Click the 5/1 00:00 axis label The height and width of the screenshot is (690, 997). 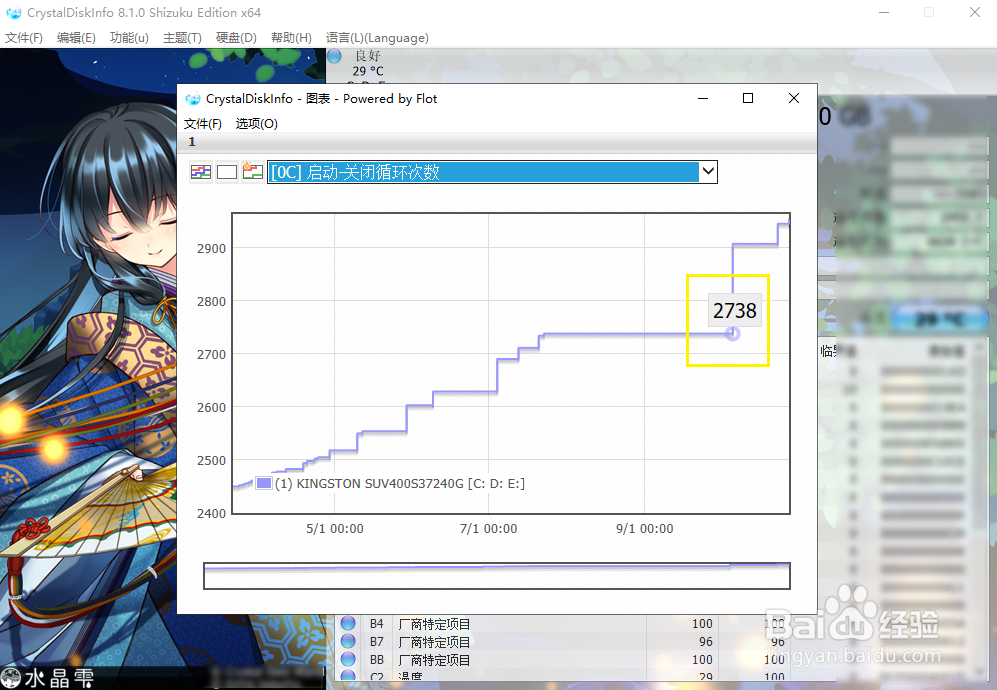[335, 528]
